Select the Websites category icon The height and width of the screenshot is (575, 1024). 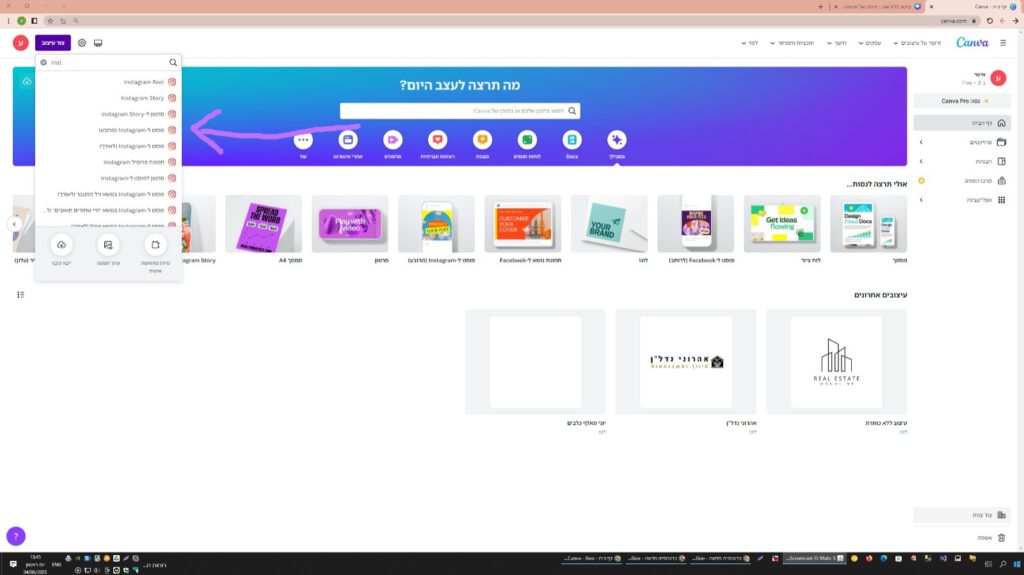(x=348, y=140)
